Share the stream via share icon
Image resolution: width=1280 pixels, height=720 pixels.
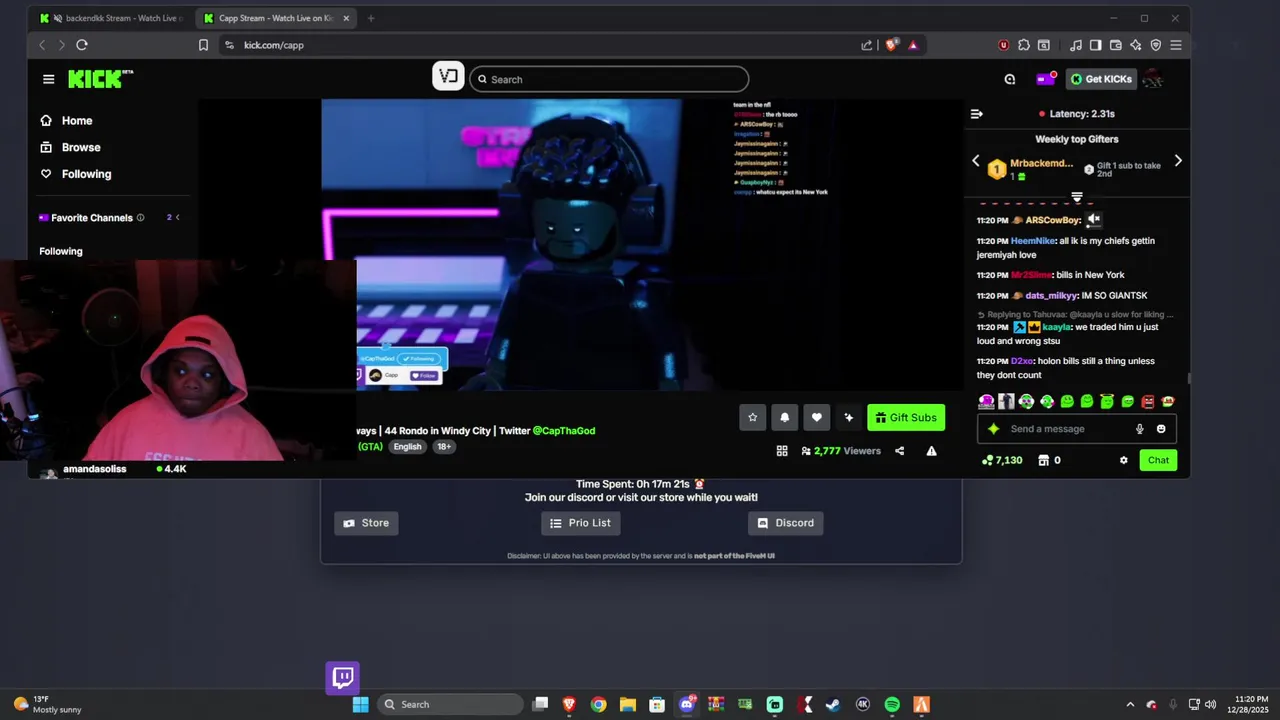[899, 451]
